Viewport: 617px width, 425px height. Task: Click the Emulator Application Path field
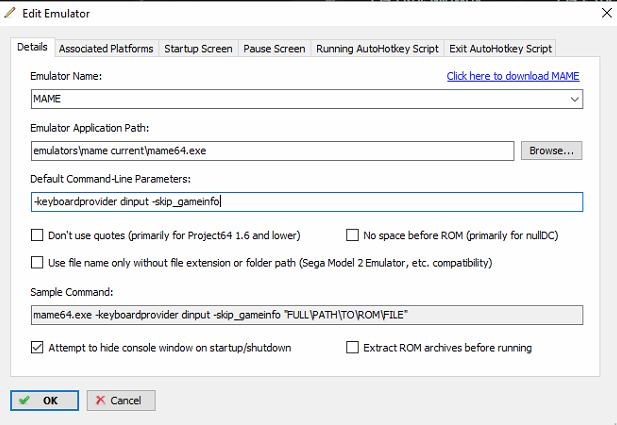coord(272,151)
